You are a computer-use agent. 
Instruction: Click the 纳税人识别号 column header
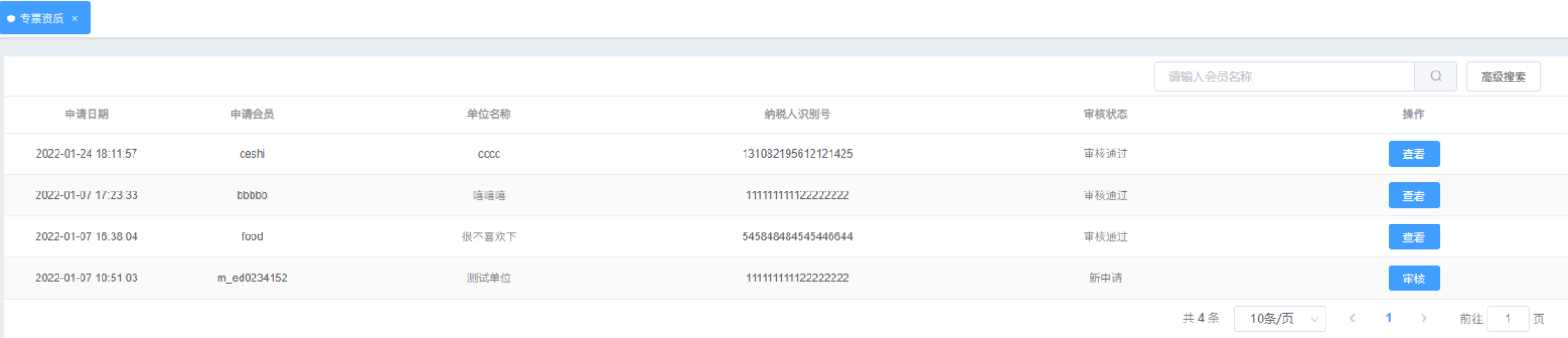click(x=797, y=114)
